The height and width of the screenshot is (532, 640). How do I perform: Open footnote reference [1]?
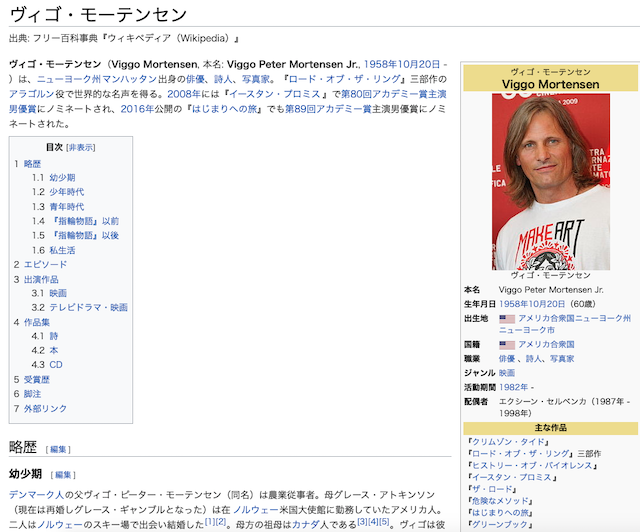tap(209, 521)
